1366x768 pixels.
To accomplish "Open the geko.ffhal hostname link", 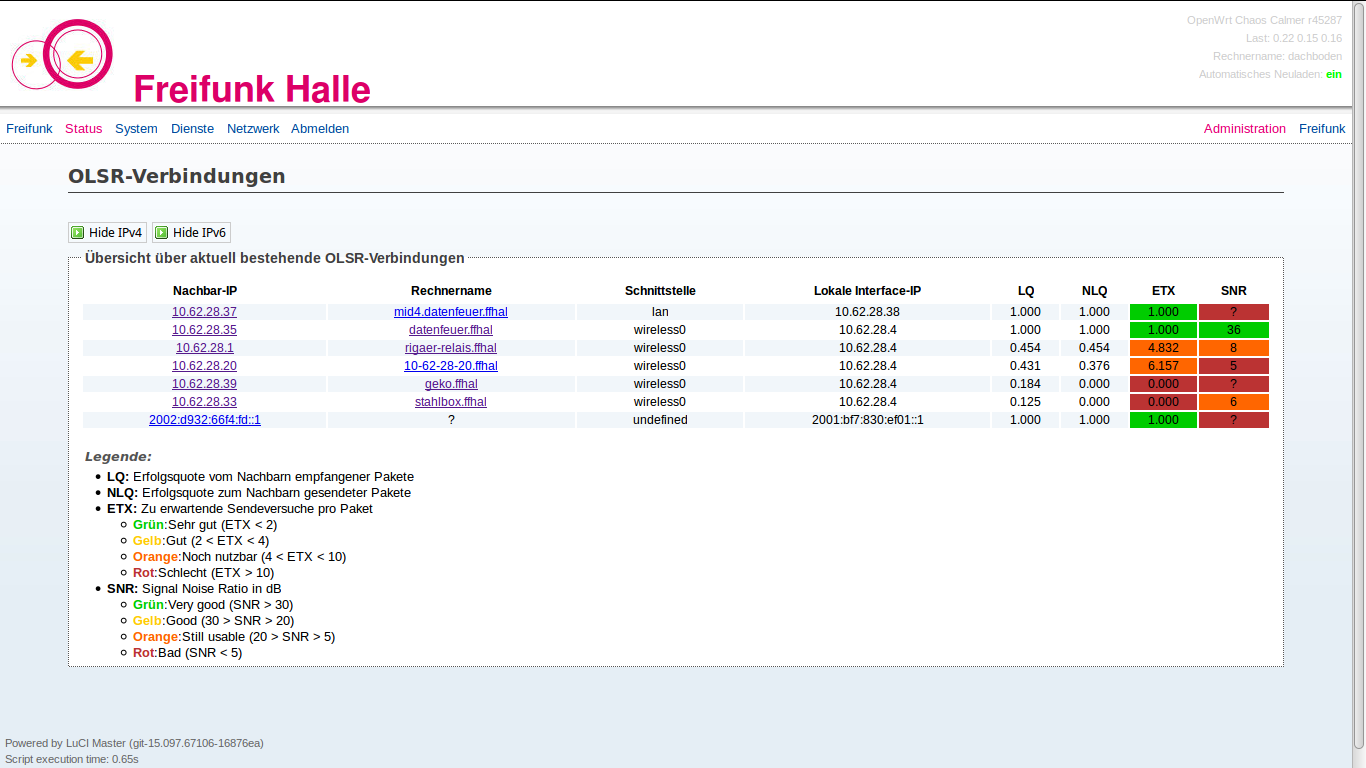I will coord(450,384).
